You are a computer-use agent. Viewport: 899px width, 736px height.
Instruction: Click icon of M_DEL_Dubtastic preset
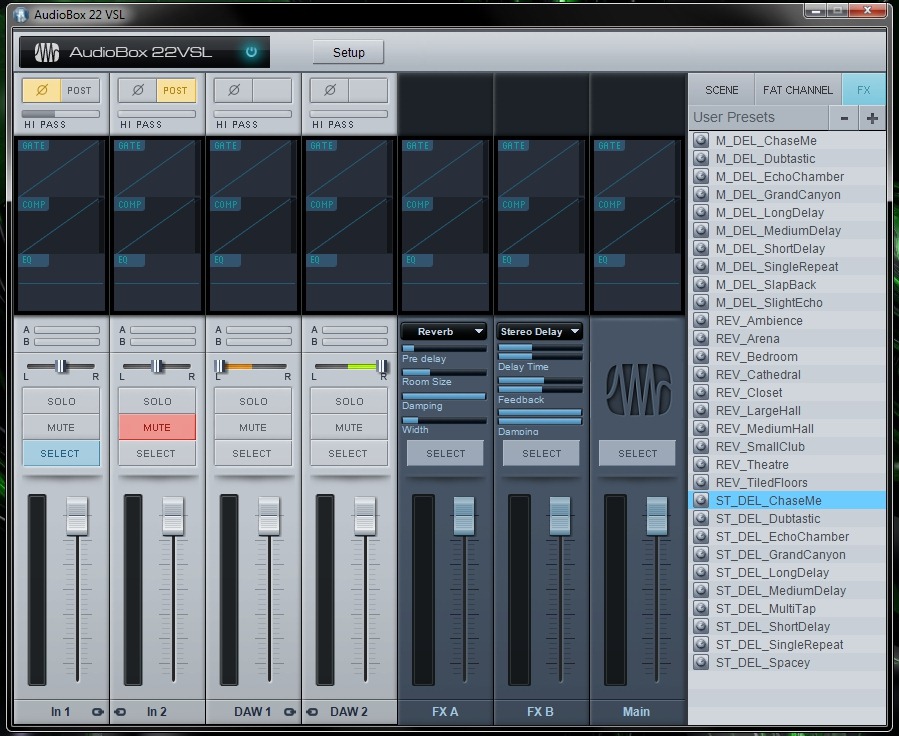click(x=701, y=158)
